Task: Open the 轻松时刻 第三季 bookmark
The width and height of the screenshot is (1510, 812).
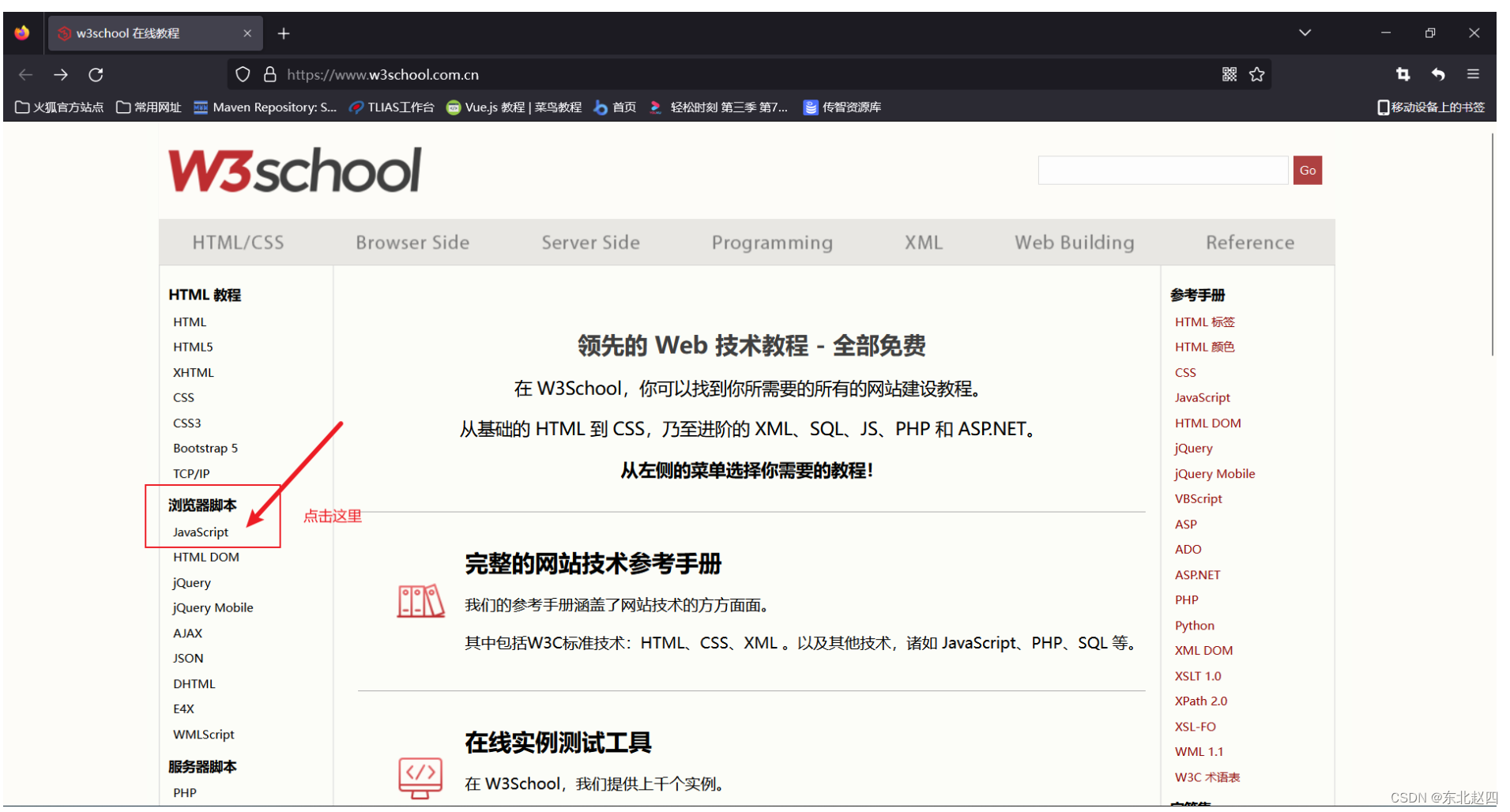Action: (718, 107)
